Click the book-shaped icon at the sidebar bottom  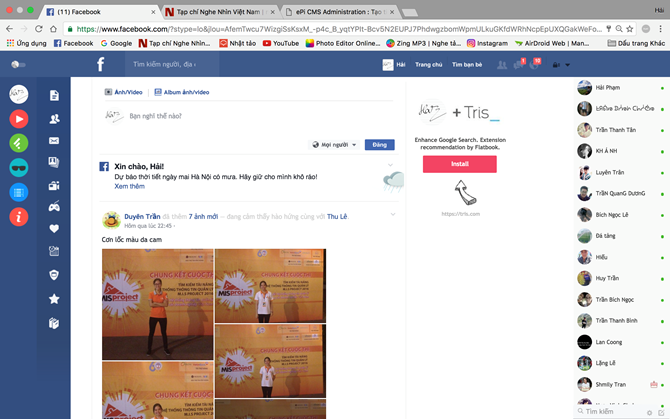[x=54, y=323]
